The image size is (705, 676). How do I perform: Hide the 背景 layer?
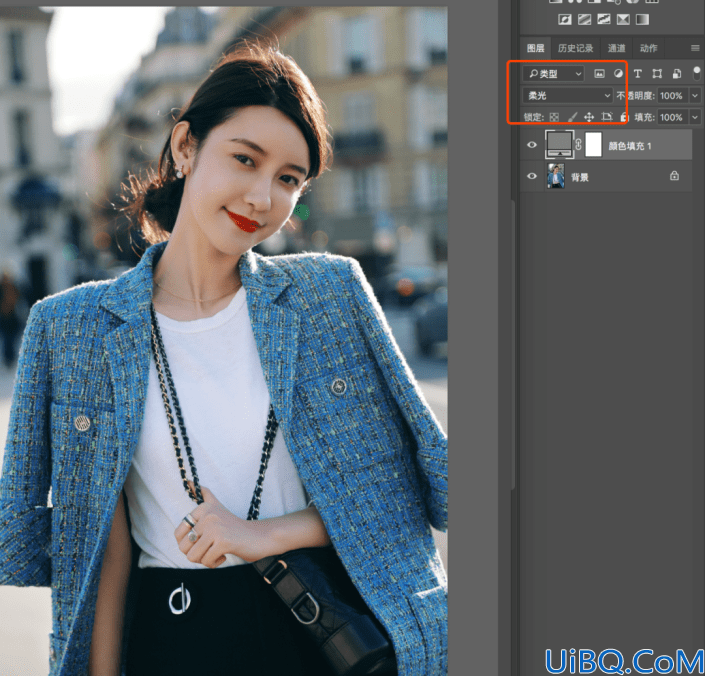coord(531,176)
